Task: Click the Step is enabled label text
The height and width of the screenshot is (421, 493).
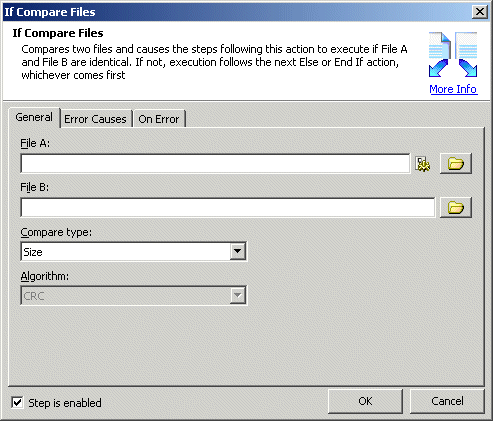Action: click(x=65, y=403)
